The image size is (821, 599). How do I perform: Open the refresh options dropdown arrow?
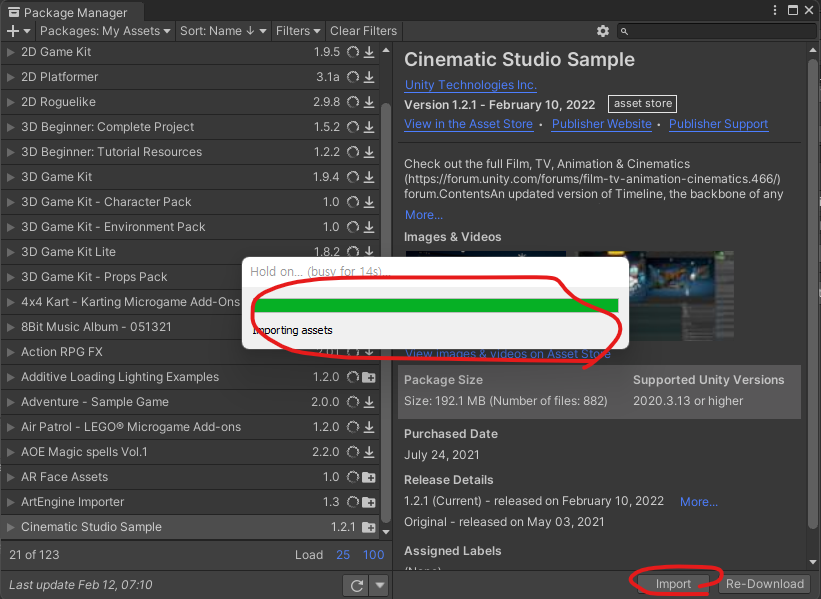(380, 585)
